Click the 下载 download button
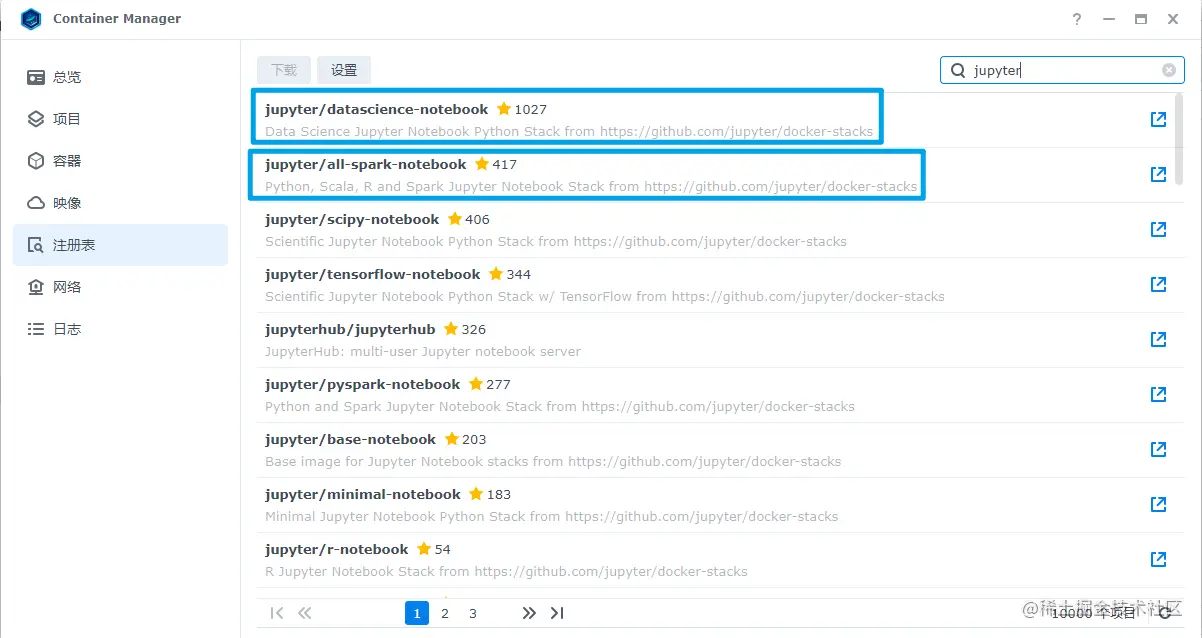 pos(284,70)
